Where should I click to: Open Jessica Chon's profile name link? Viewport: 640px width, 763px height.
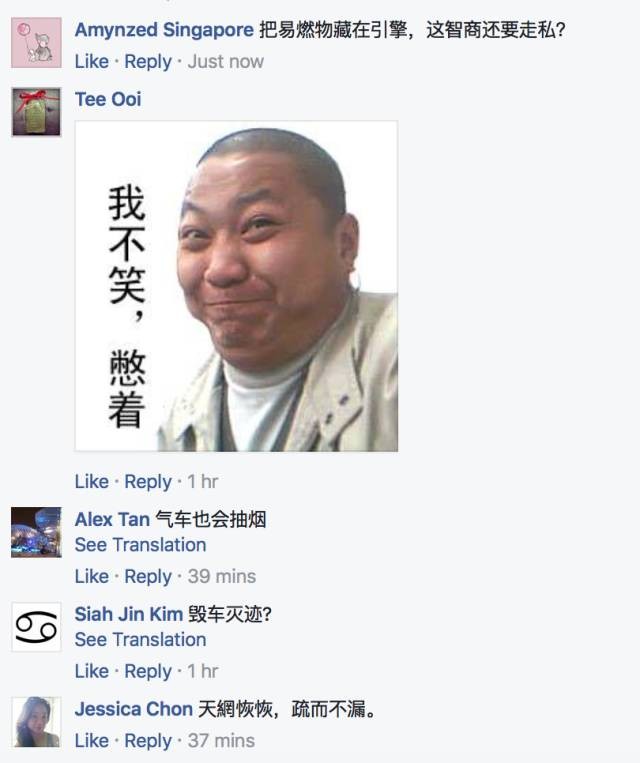134,709
